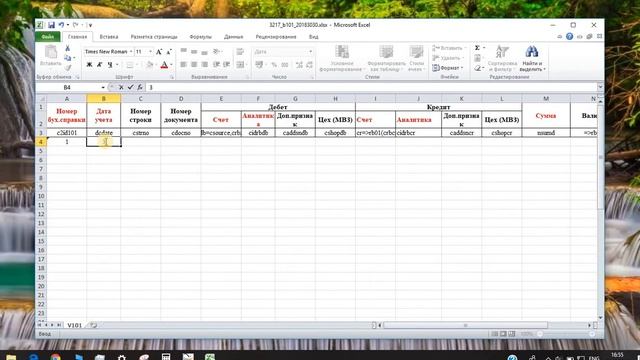Click the Clear eraser icon

(x=477, y=68)
